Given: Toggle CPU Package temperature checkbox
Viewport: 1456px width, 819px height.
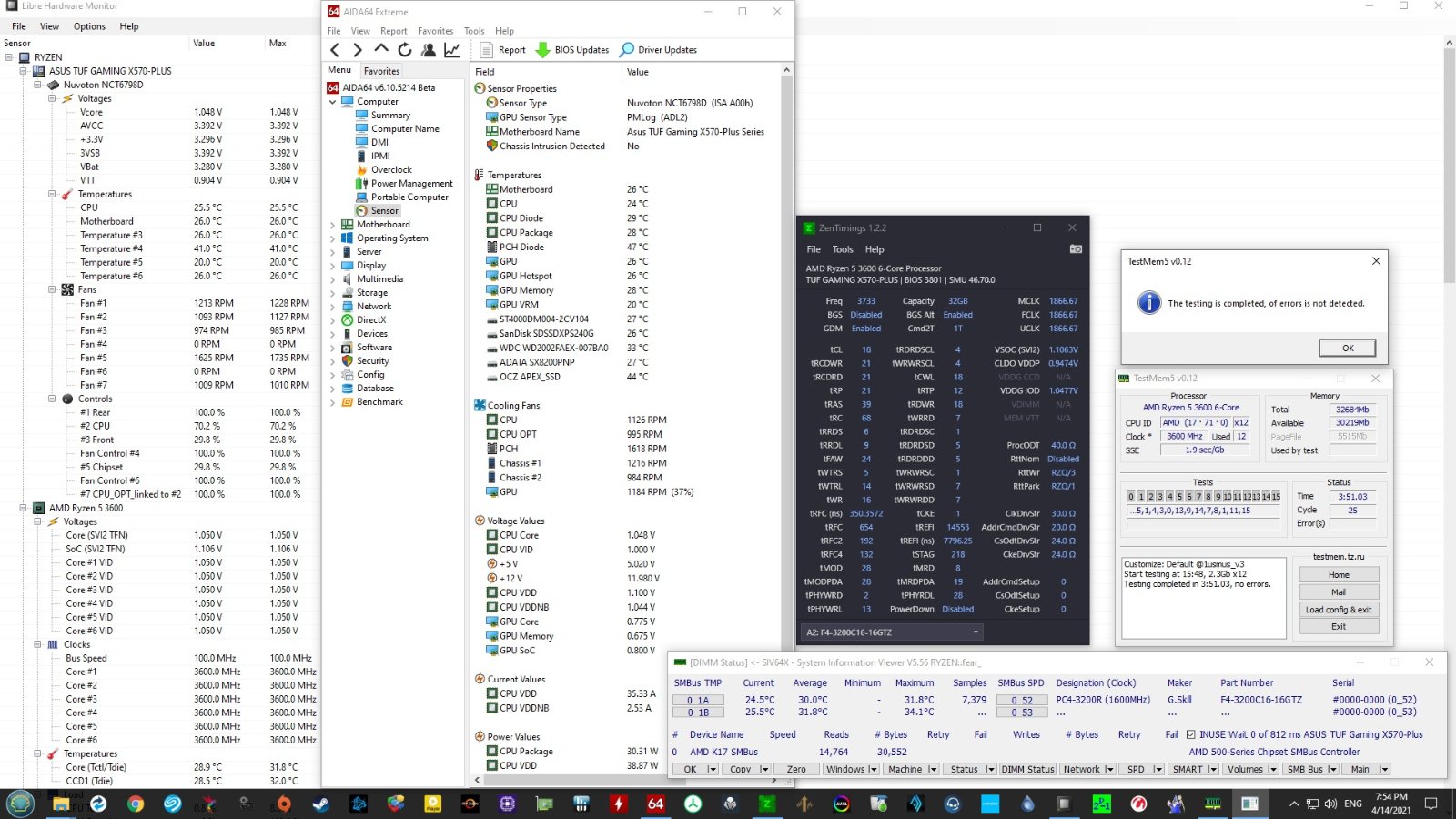Looking at the screenshot, I should pos(492,233).
